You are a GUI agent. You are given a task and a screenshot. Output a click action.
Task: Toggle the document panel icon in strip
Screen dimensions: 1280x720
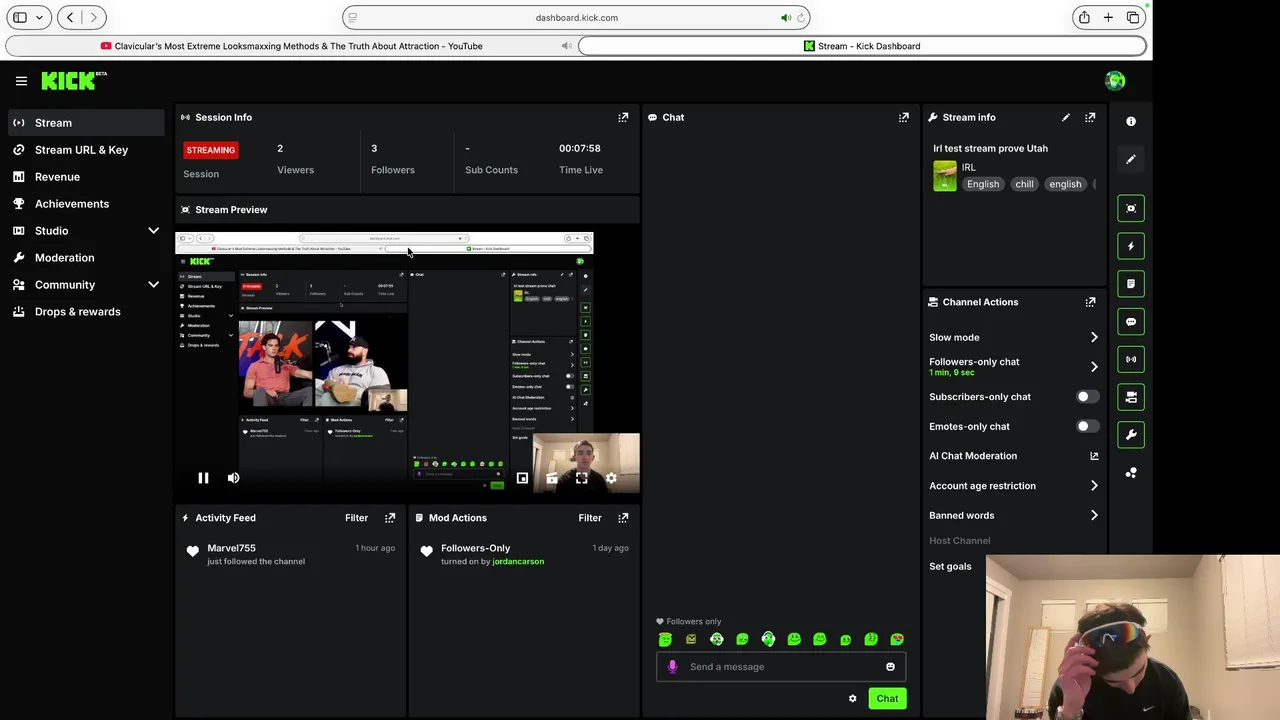(1131, 284)
